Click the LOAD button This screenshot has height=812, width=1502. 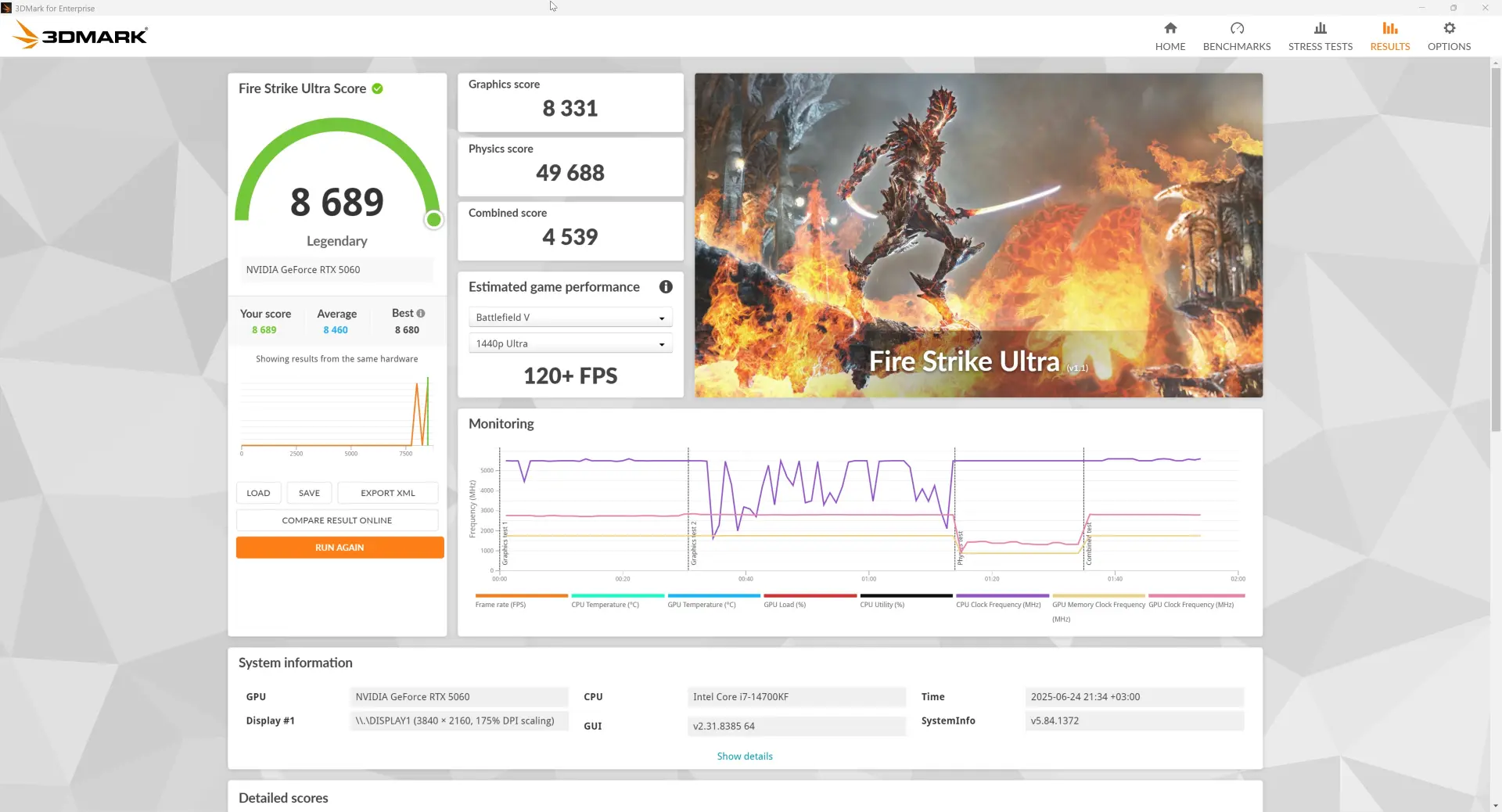tap(258, 493)
